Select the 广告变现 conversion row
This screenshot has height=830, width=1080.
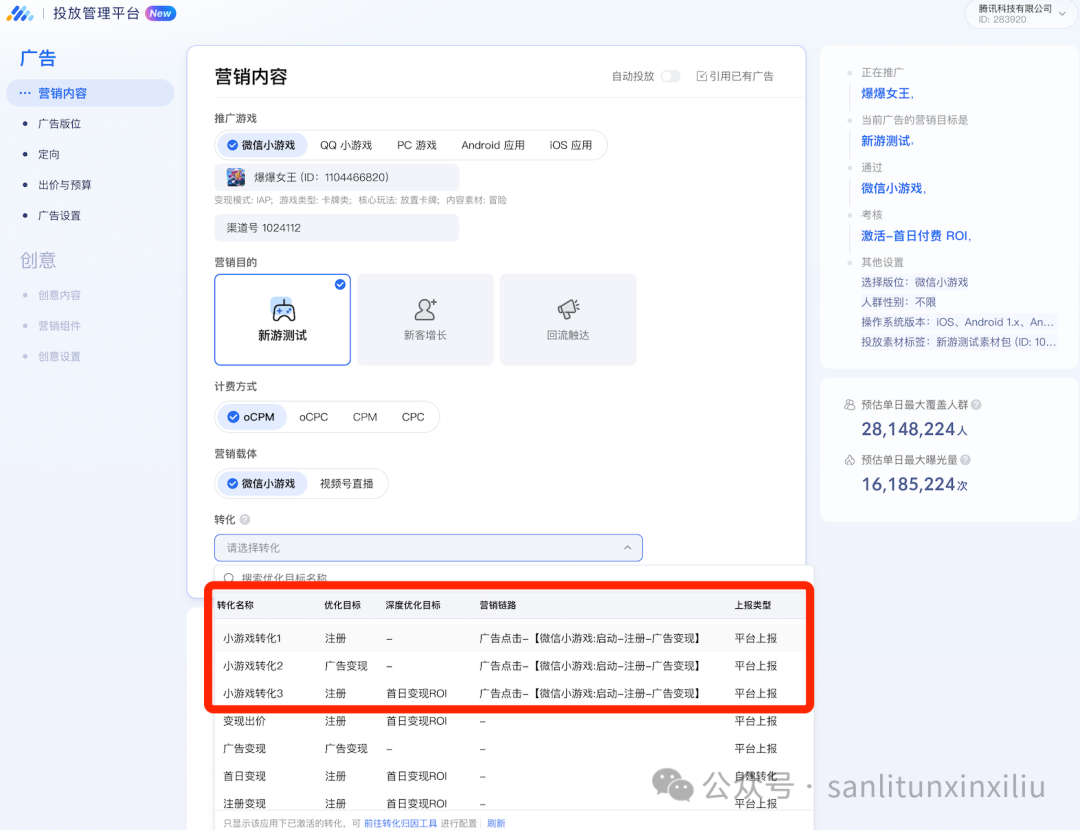point(514,749)
